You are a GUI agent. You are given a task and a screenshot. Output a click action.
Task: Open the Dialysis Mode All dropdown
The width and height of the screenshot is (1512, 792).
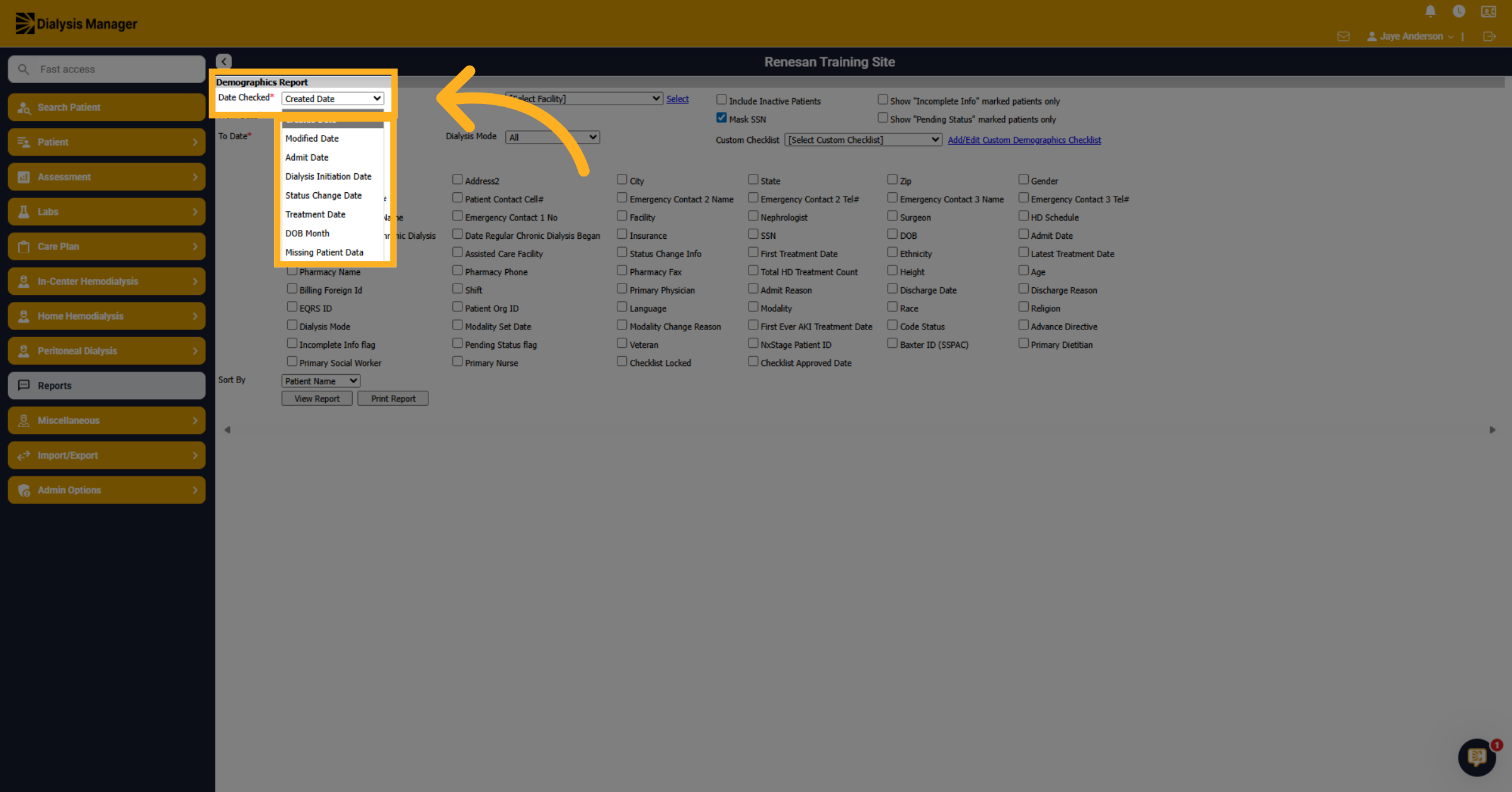click(x=553, y=137)
